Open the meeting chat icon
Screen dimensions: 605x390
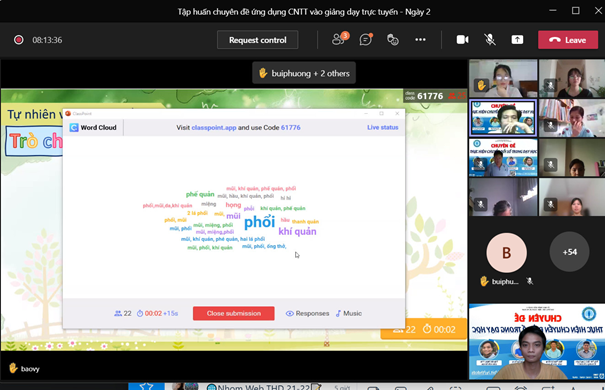pyautogui.click(x=365, y=40)
